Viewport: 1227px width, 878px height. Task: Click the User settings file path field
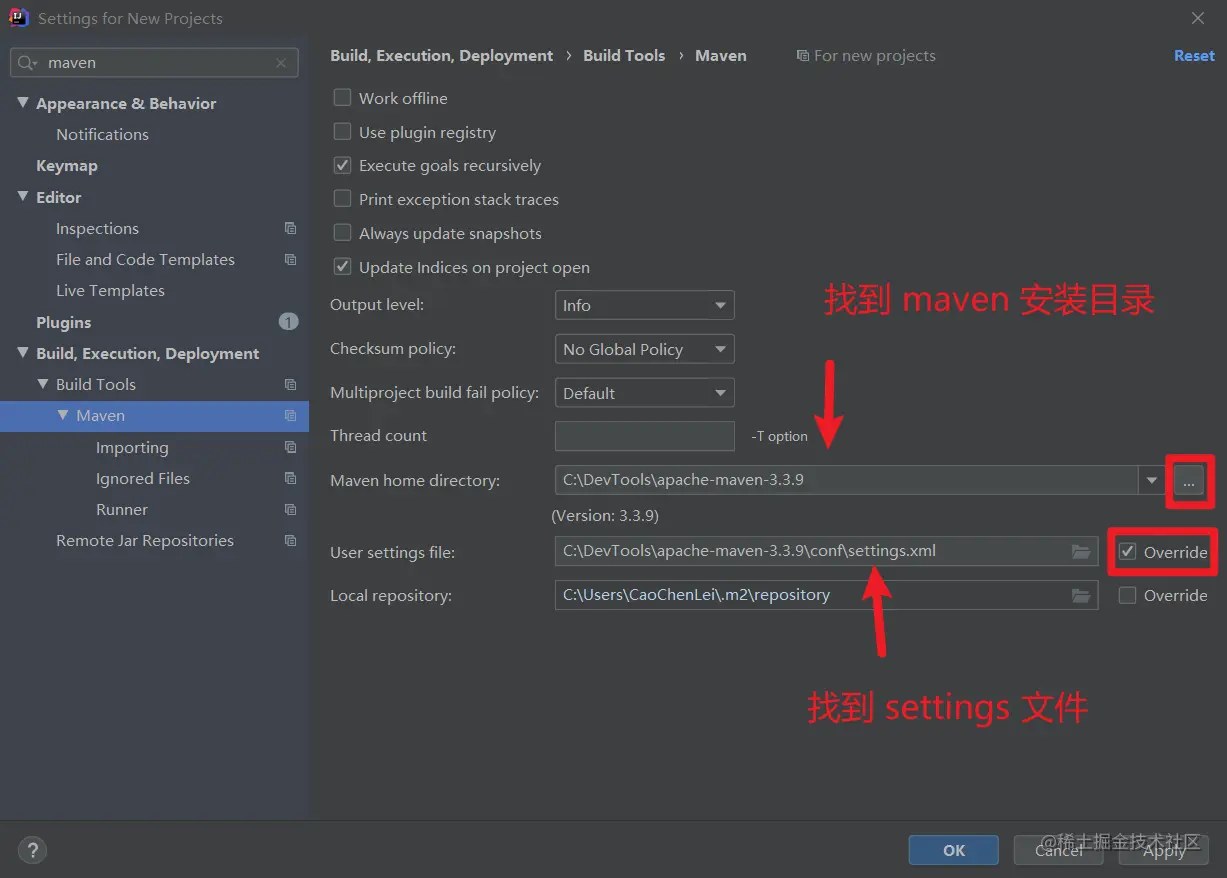[x=826, y=551]
